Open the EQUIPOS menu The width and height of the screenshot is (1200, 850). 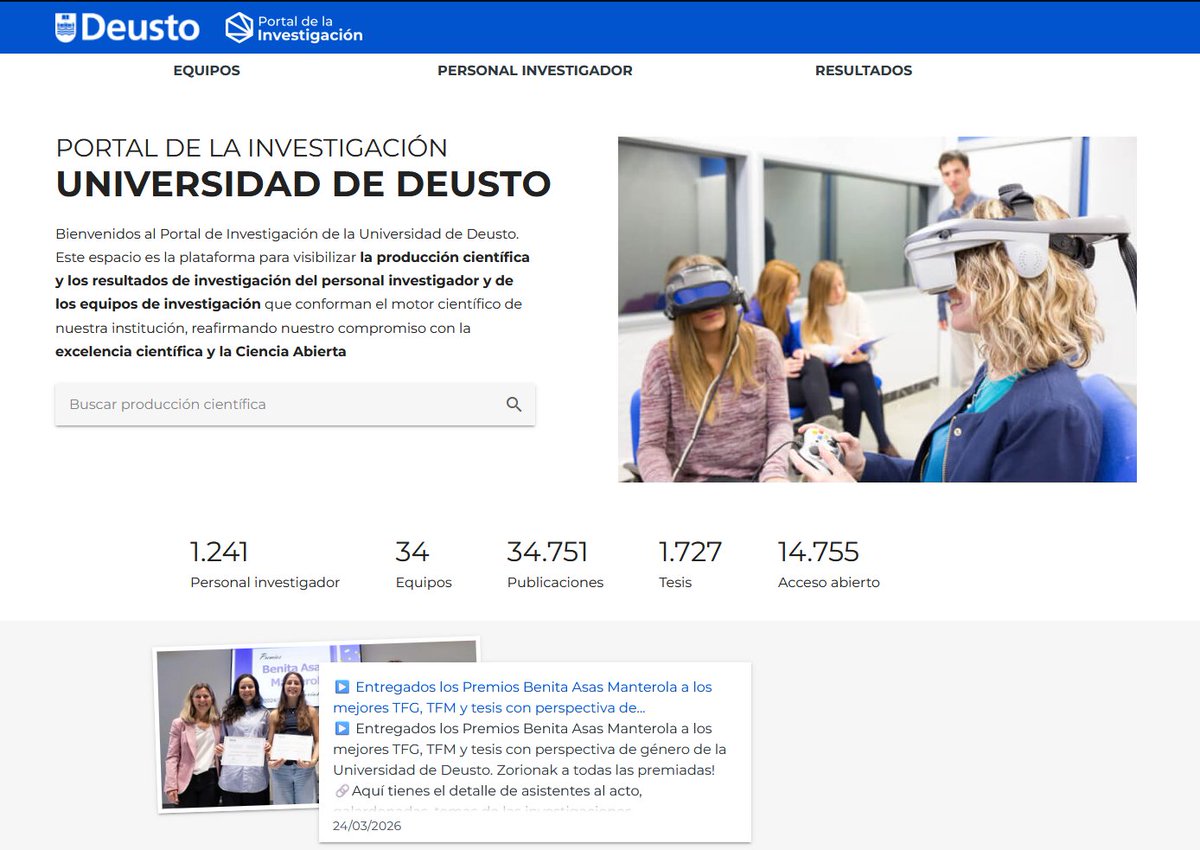click(x=207, y=71)
